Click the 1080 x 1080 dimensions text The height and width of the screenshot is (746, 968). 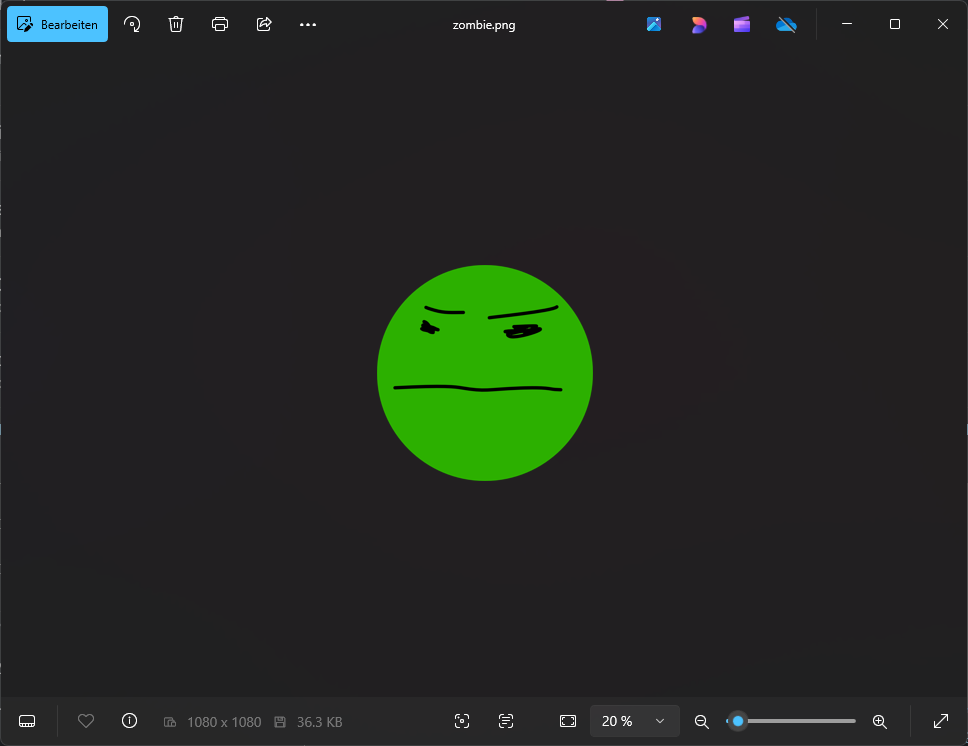pyautogui.click(x=224, y=722)
